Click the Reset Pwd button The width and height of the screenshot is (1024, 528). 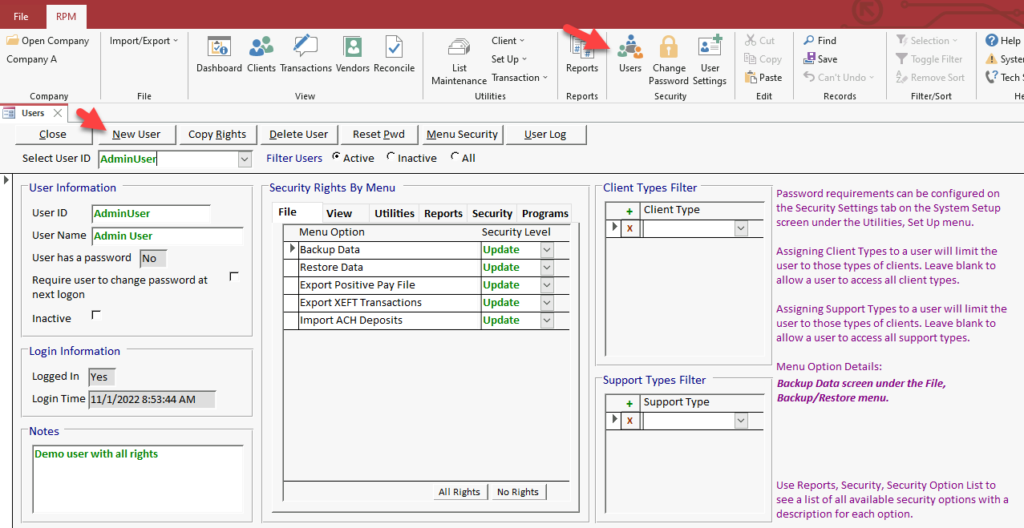[379, 135]
